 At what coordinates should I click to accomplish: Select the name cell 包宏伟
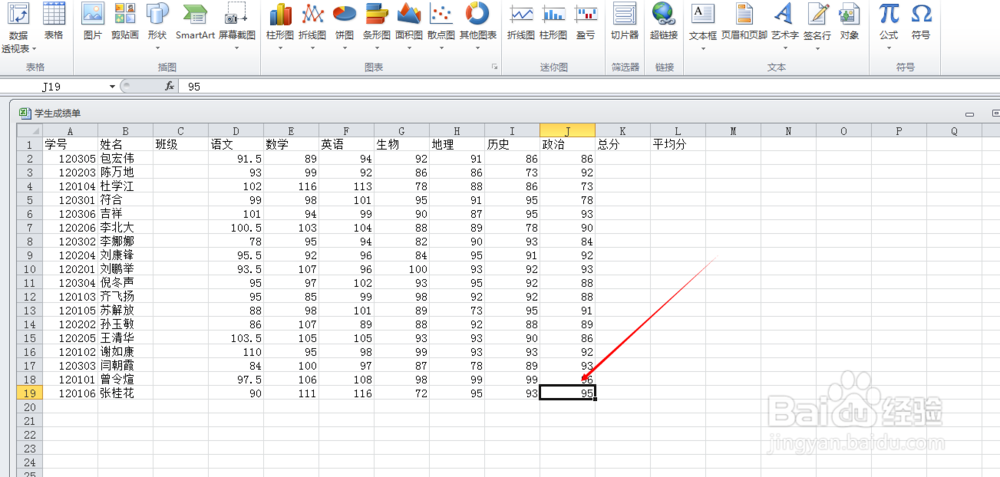(x=126, y=158)
